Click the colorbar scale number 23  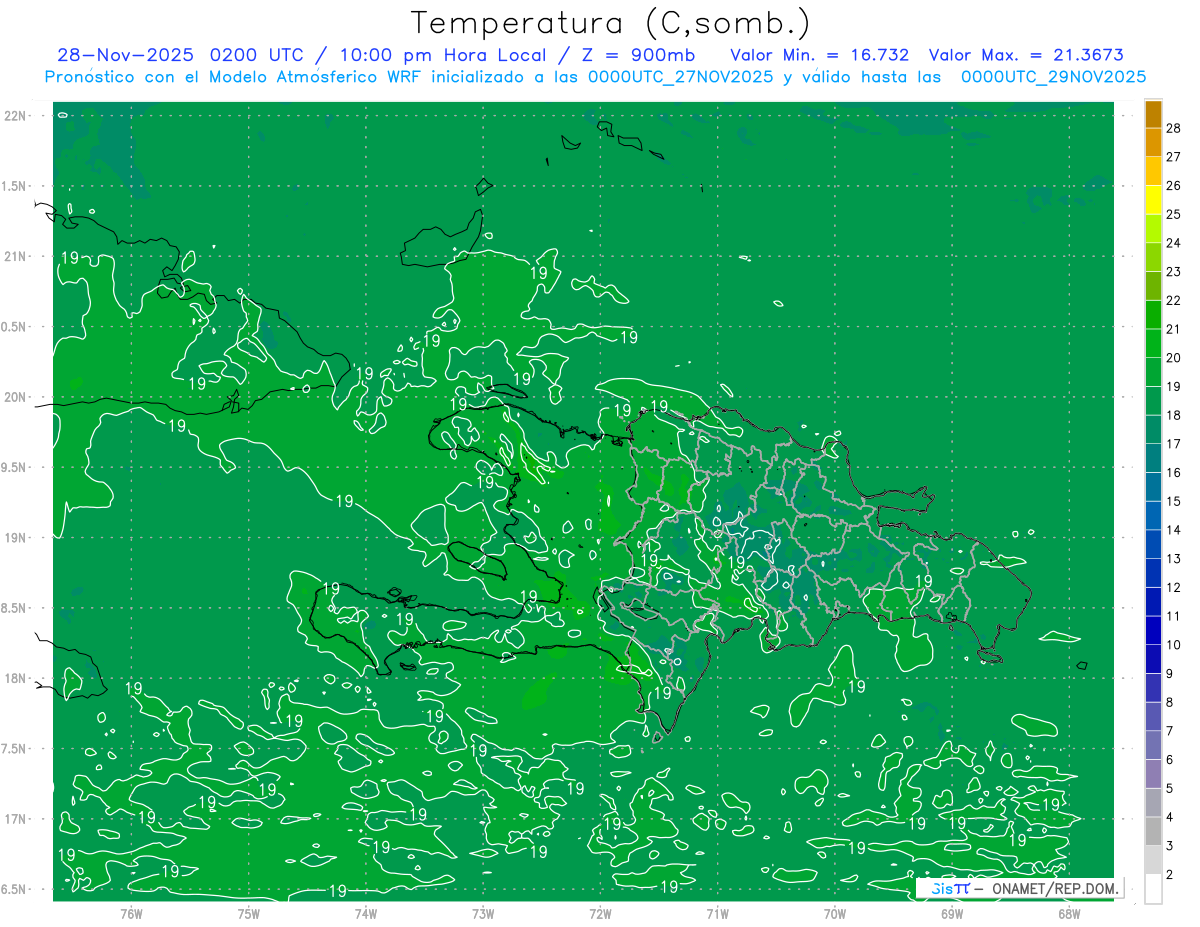[x=1173, y=272]
